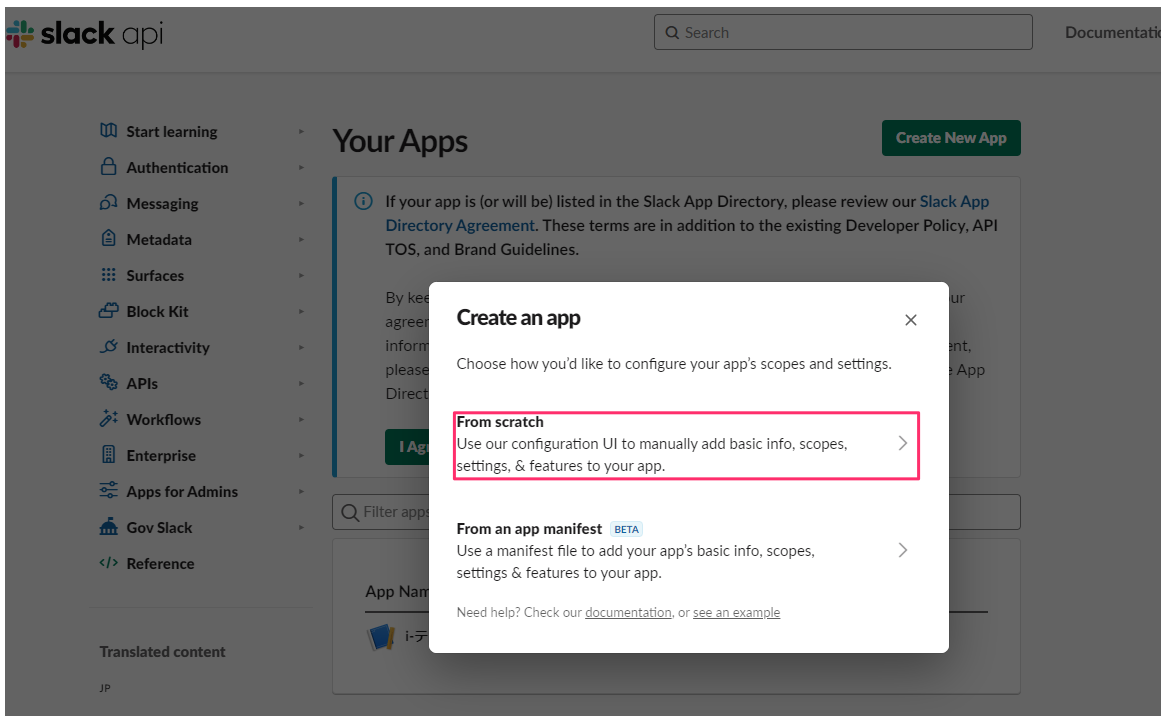Image resolution: width=1167 pixels, height=720 pixels.
Task: Click the Reference code brackets icon
Action: (x=109, y=562)
